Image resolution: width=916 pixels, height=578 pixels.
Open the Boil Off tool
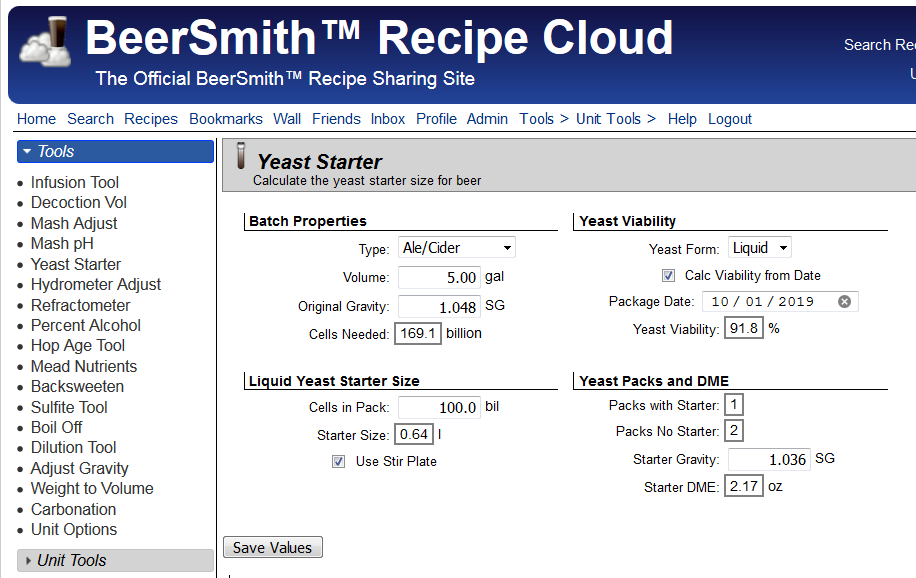coord(57,427)
